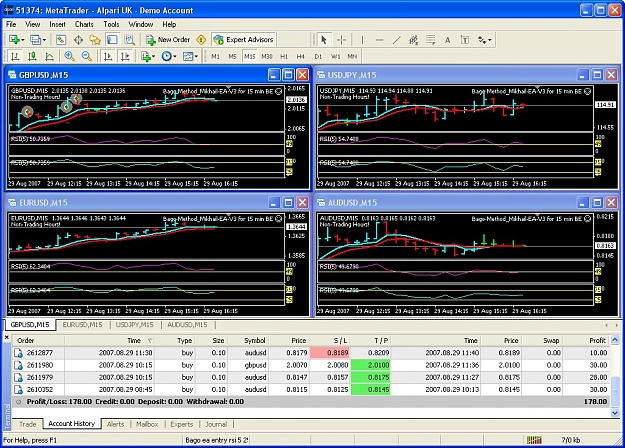Screen dimensions: 625x448
Task: Toggle Chart Shift
Action: pyautogui.click(x=125, y=56)
